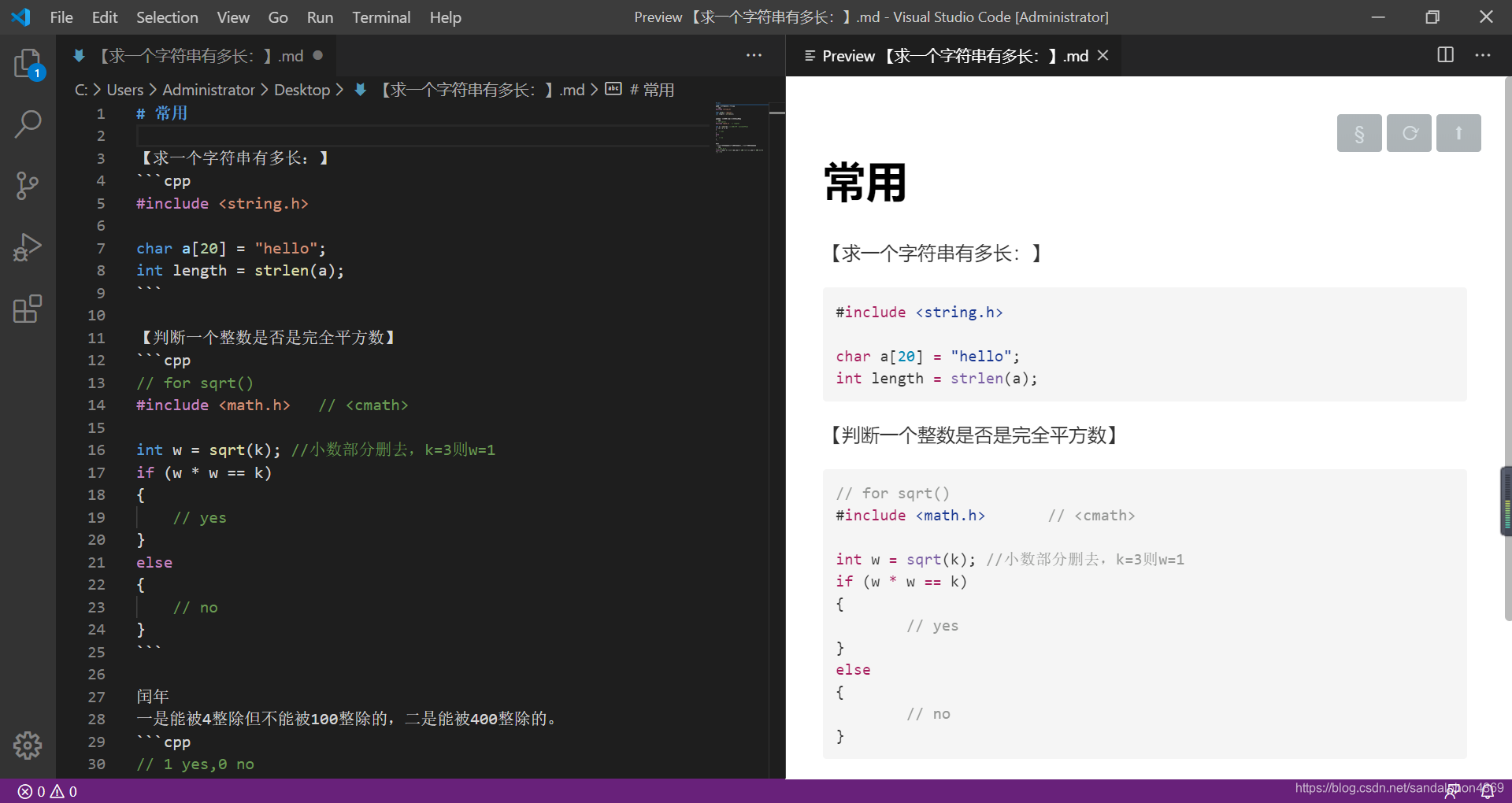Open editor More Actions ellipsis menu
The image size is (1512, 803).
coord(754,55)
